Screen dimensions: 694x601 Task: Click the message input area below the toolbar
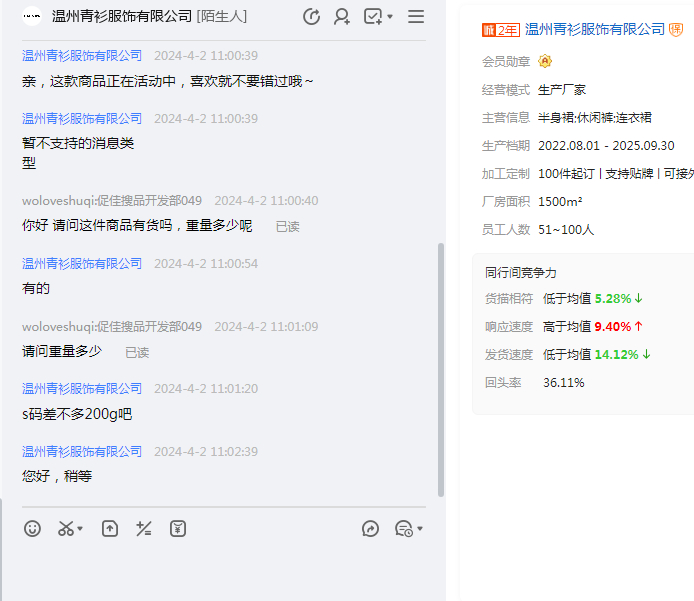pos(220,572)
